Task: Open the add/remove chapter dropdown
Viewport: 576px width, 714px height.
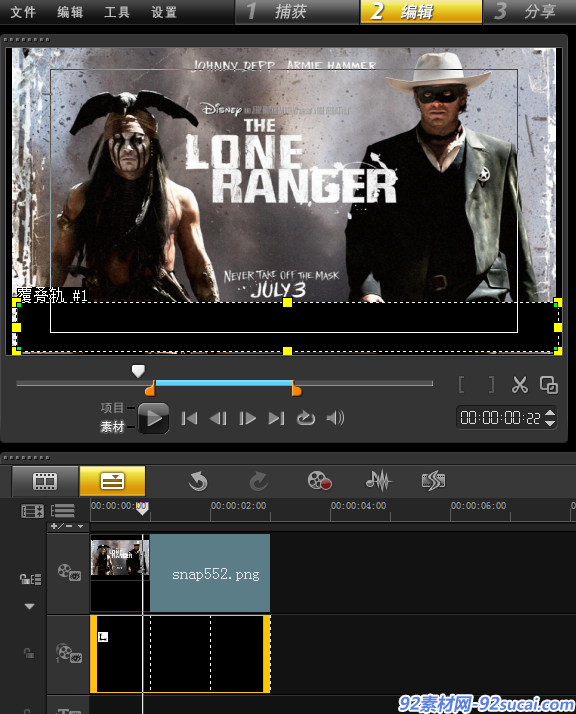Action: [x=67, y=526]
